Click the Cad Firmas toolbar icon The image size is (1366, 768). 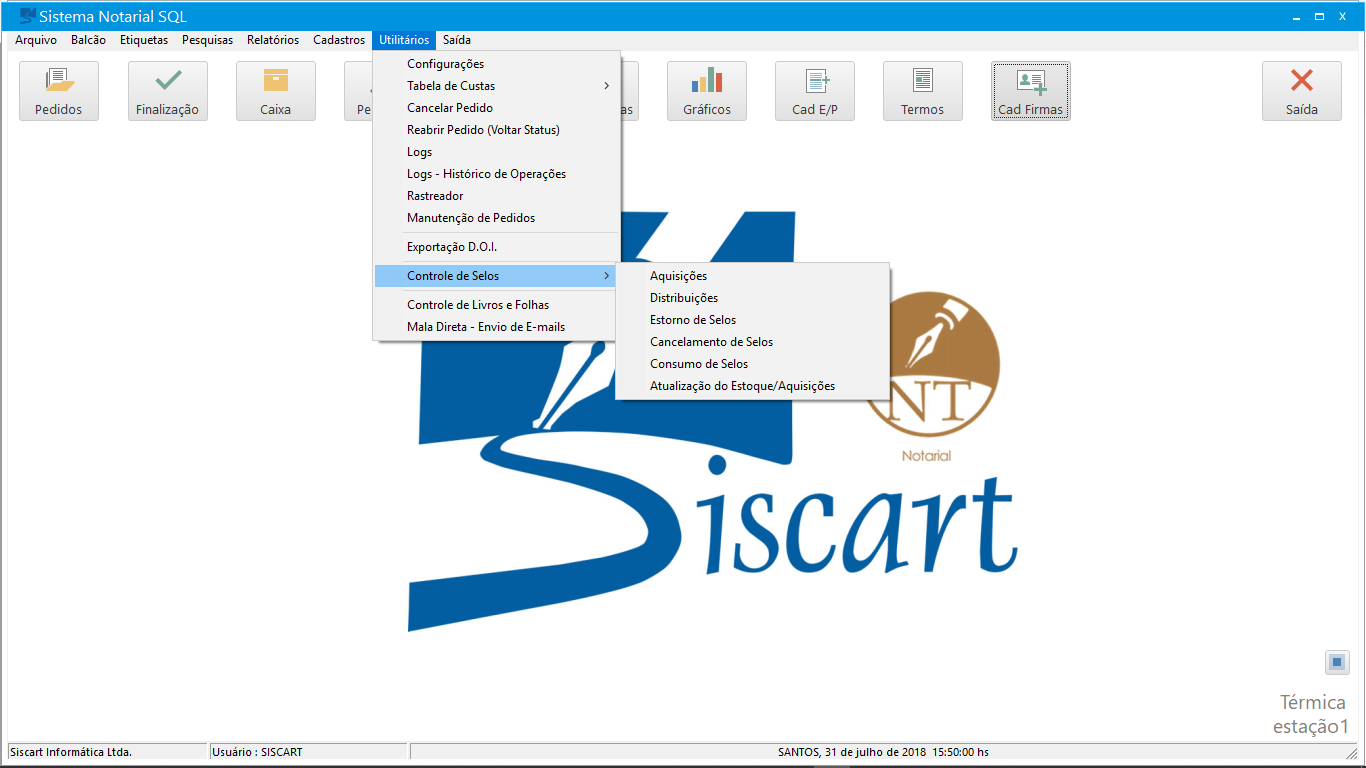coord(1031,91)
